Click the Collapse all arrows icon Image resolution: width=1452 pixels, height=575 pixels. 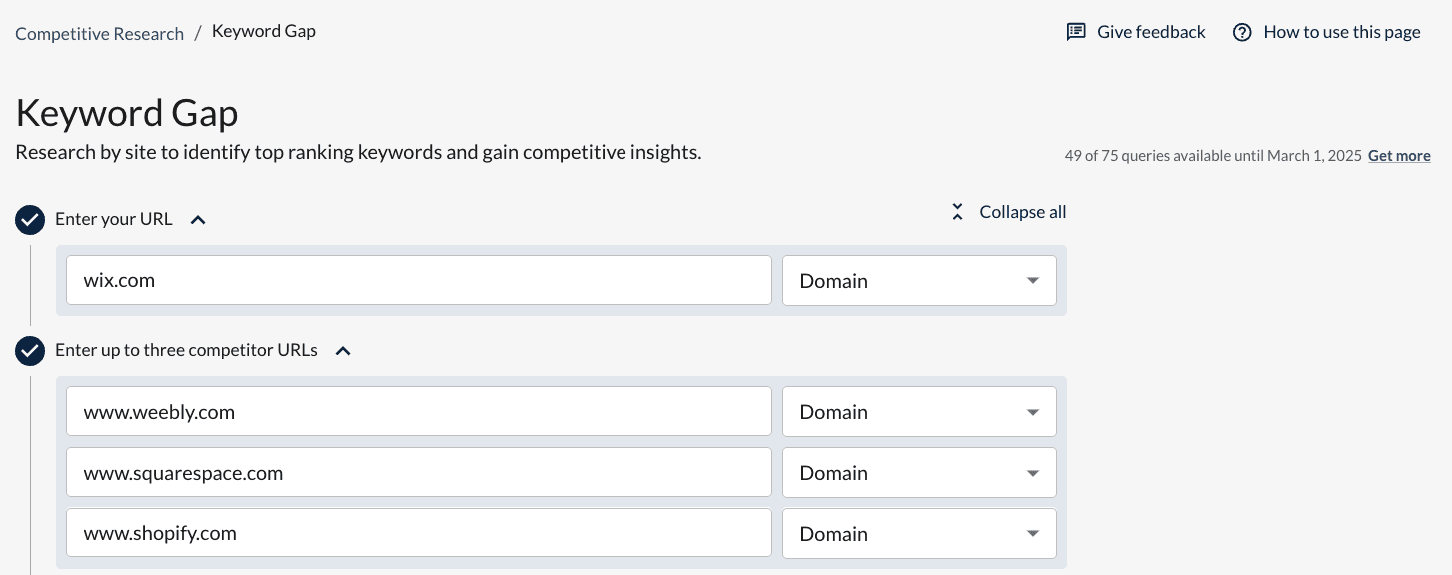957,212
